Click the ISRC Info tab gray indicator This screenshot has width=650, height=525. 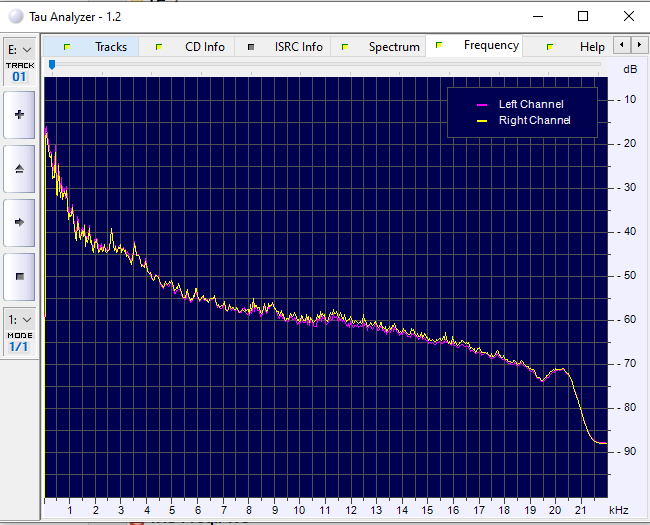[251, 47]
